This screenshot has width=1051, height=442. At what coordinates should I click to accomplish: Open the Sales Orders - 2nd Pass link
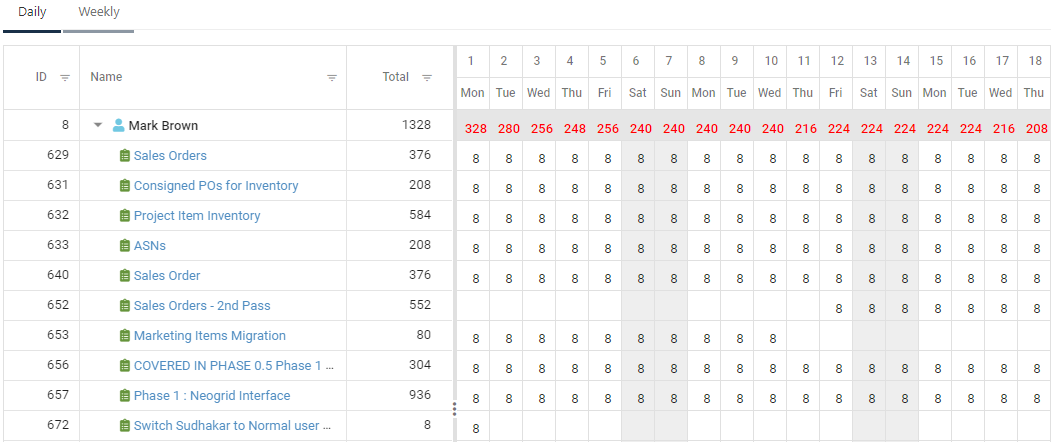[202, 306]
